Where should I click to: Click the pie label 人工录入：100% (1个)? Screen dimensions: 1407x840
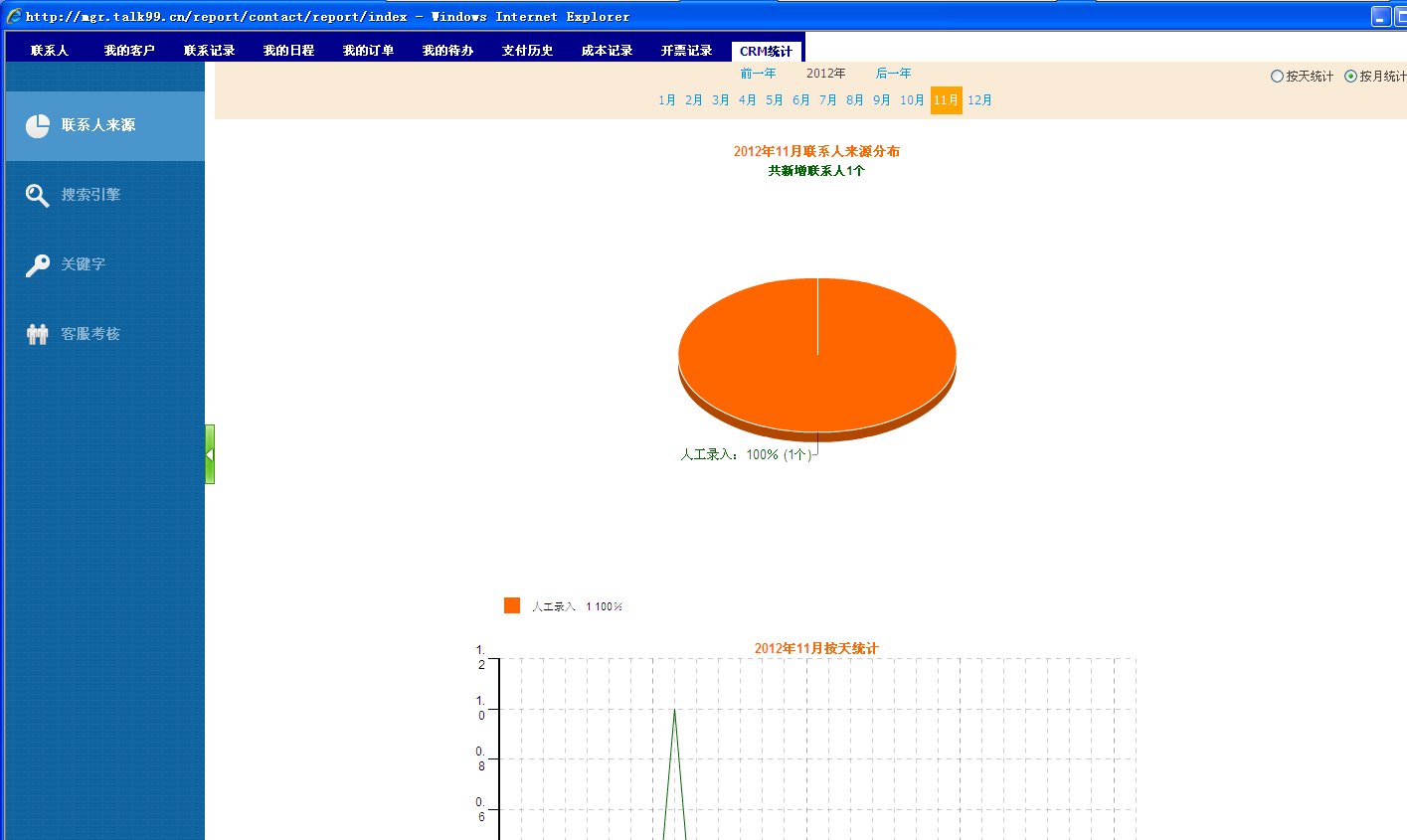tap(746, 454)
